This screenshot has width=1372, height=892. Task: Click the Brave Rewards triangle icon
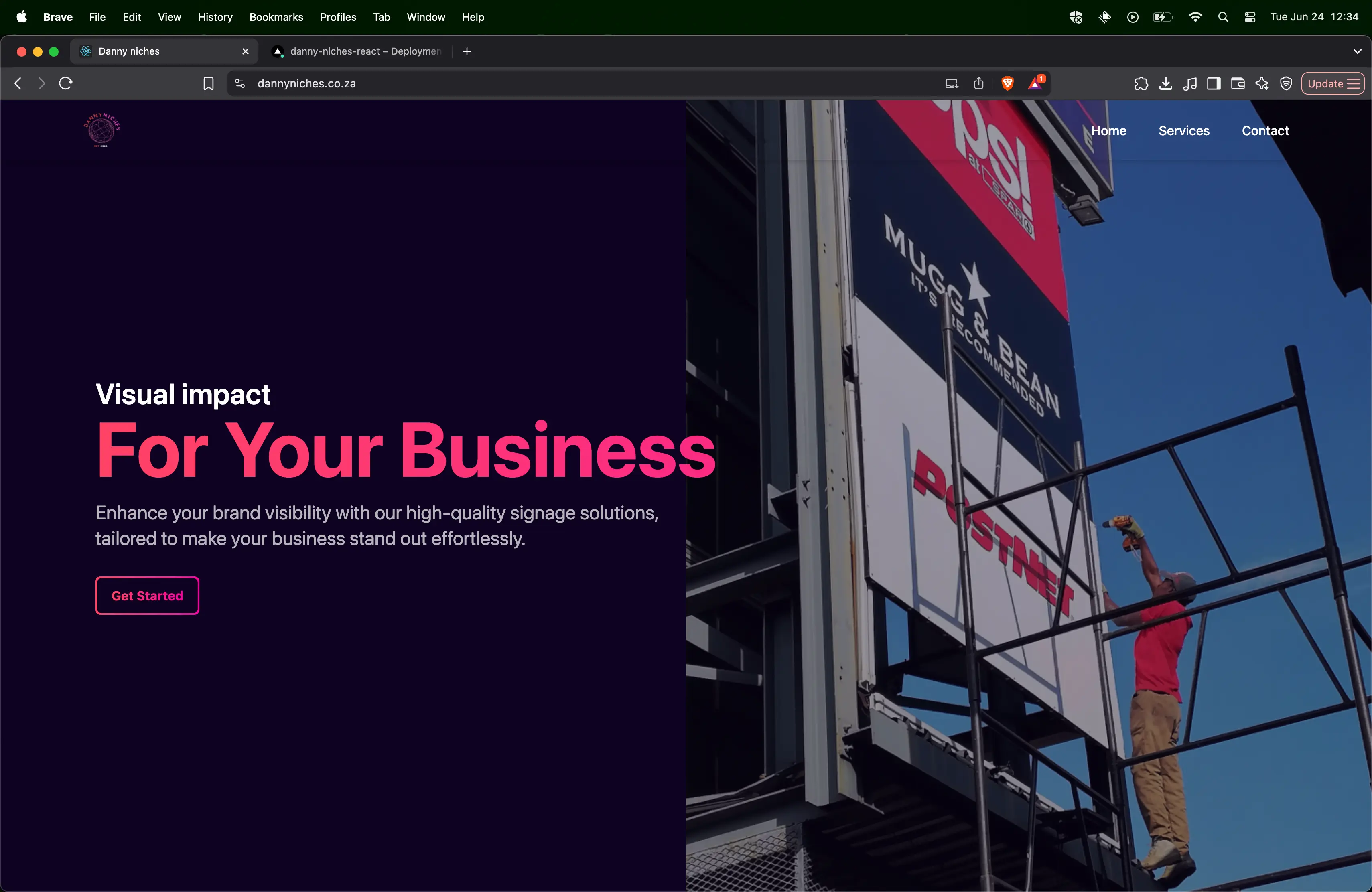point(1035,84)
